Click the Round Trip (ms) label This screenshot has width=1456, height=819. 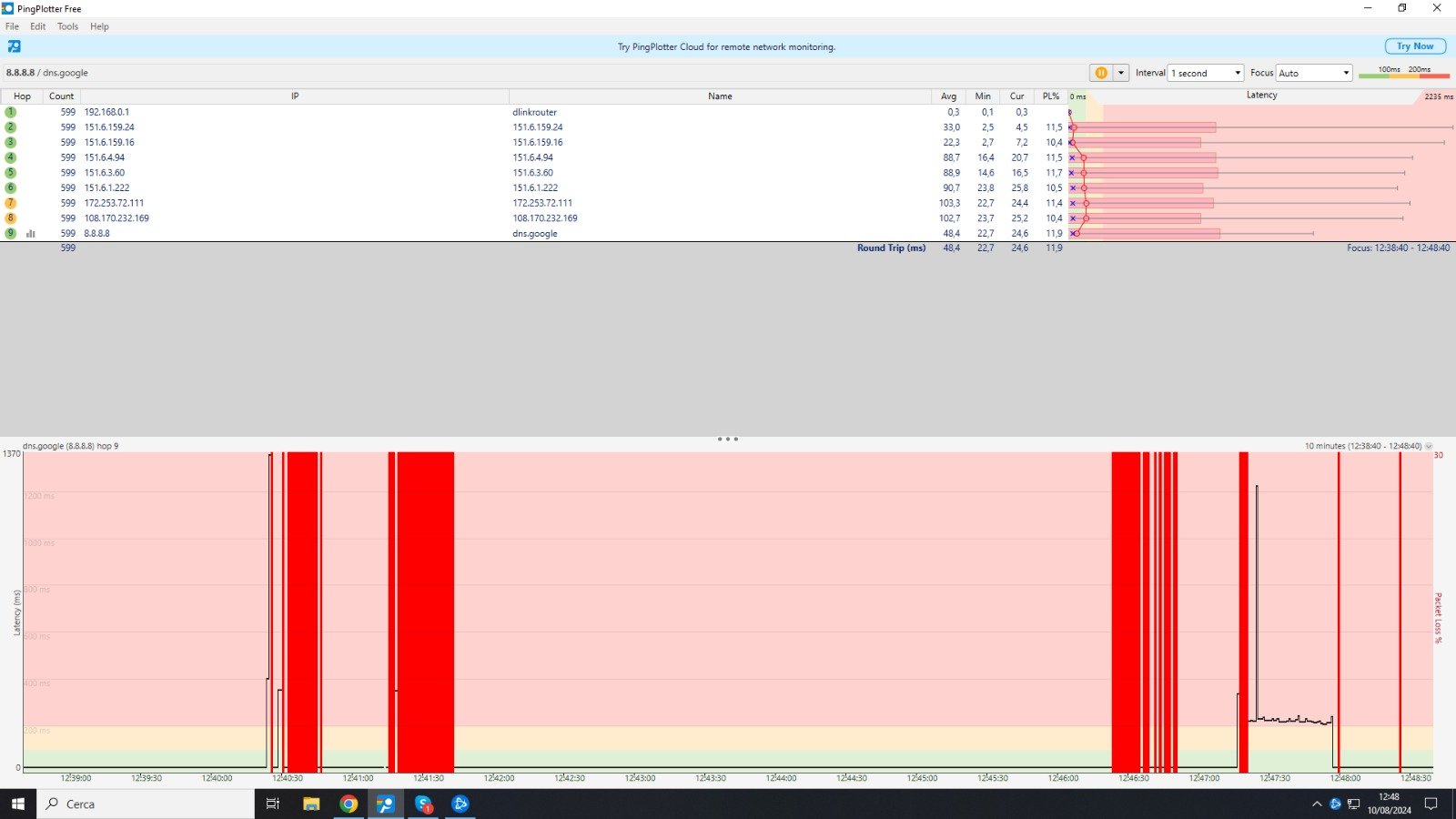(x=891, y=248)
